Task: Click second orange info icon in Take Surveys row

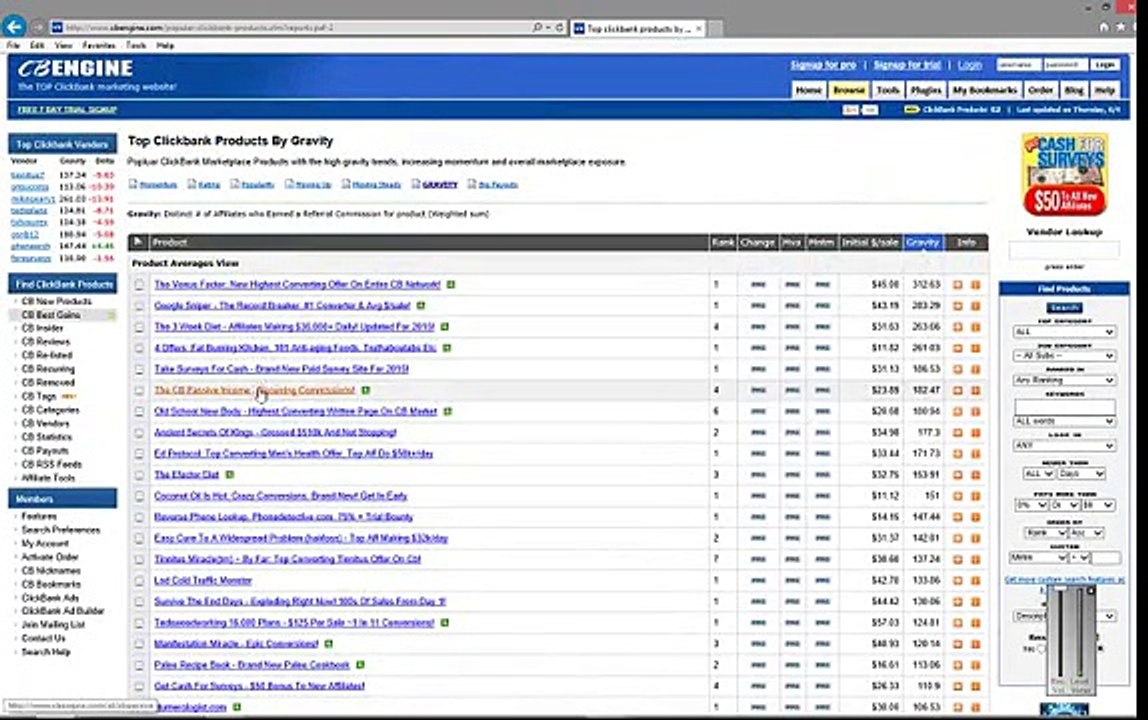Action: coord(975,369)
